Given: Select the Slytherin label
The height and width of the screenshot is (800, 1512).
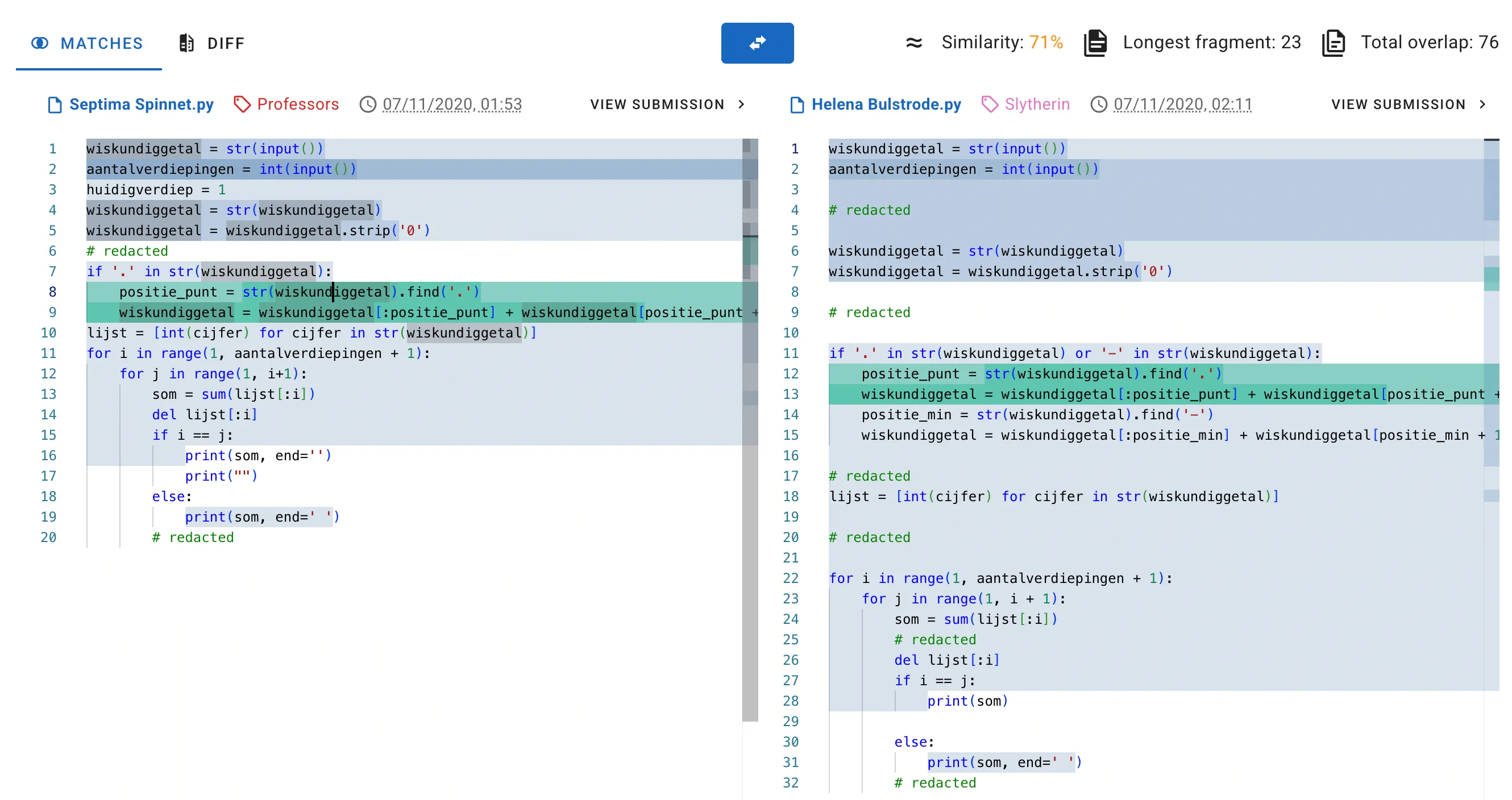Looking at the screenshot, I should pos(1037,105).
